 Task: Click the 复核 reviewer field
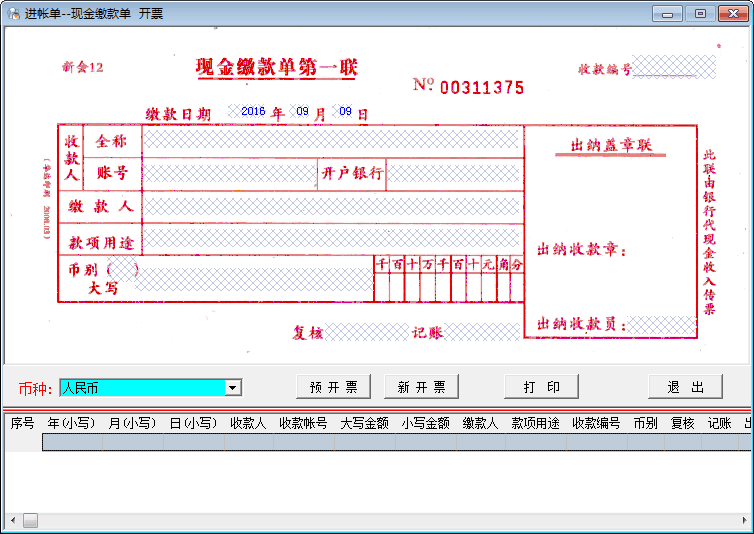(367, 332)
